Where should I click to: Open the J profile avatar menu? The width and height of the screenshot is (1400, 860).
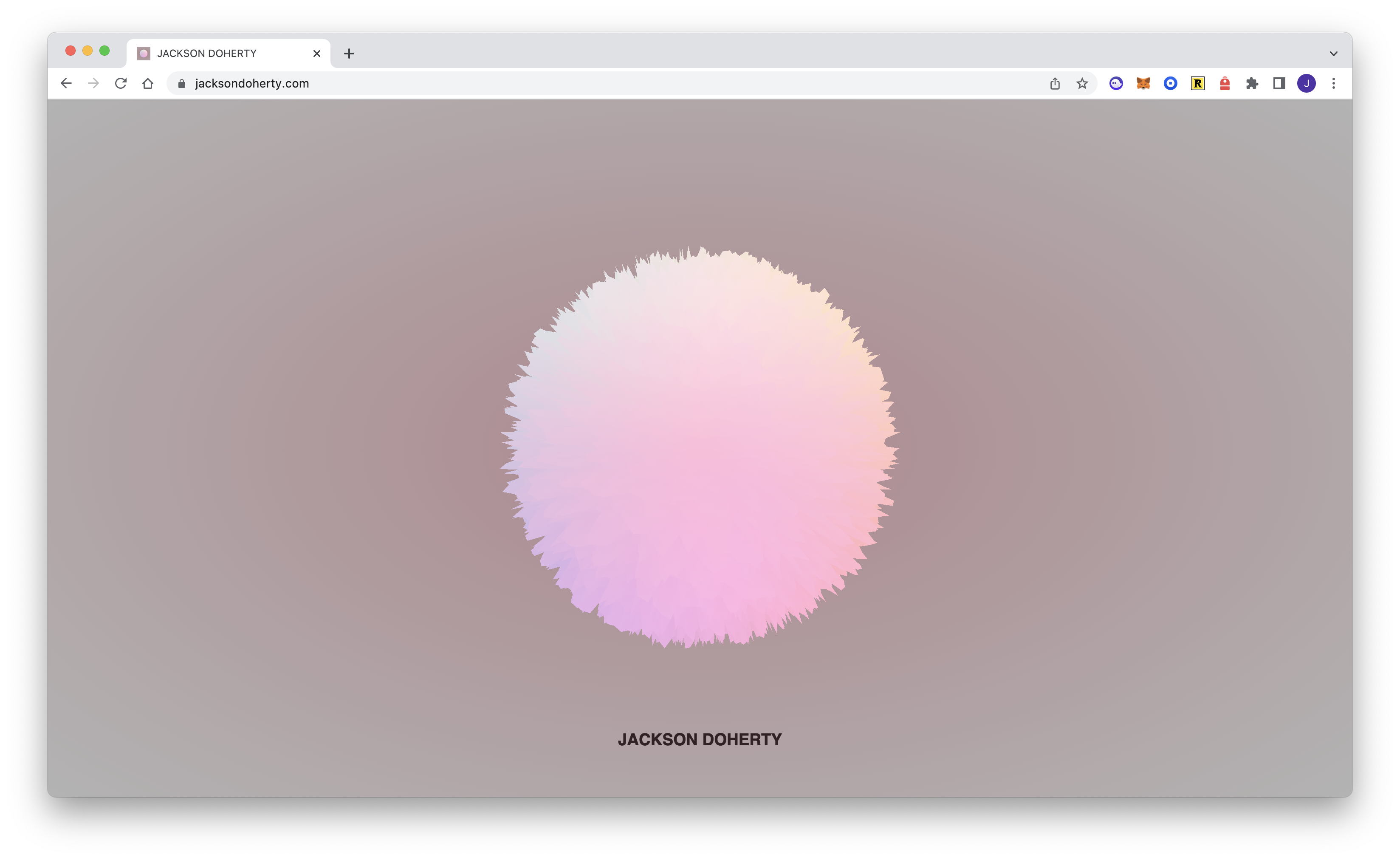[x=1306, y=84]
